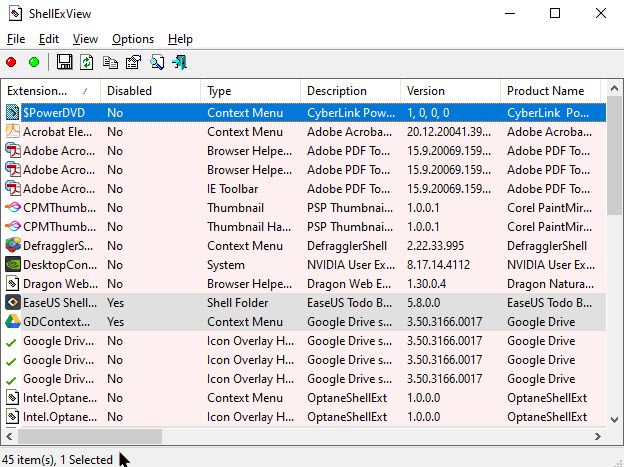Click the Thumbnail Ha... type cell
624x467 pixels.
click(249, 227)
